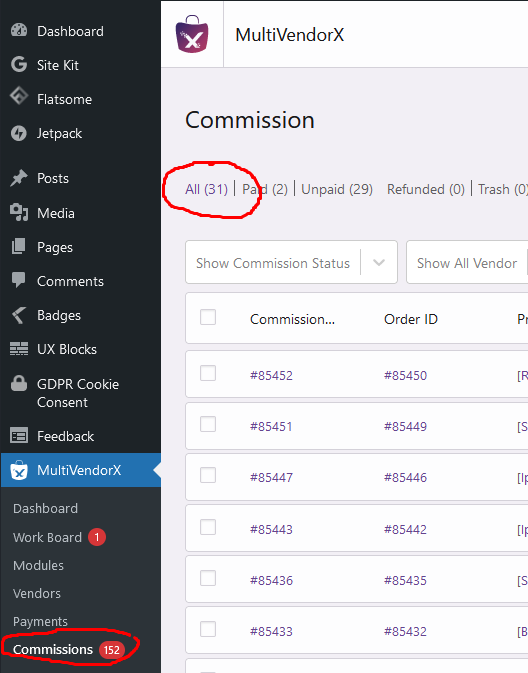Open MultiVendorX submenu Dashboard

[x=46, y=509]
